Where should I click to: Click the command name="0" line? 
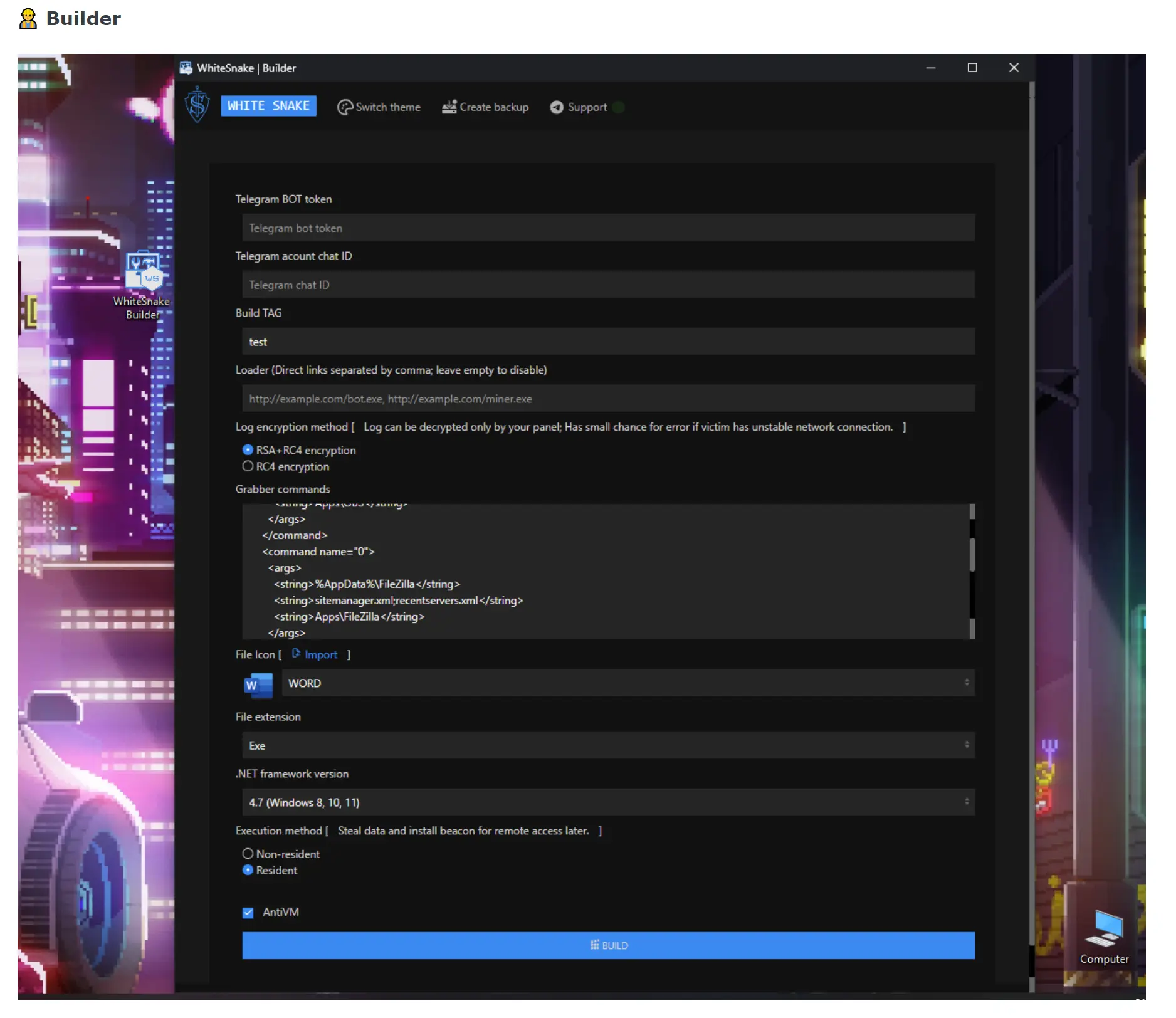[318, 552]
